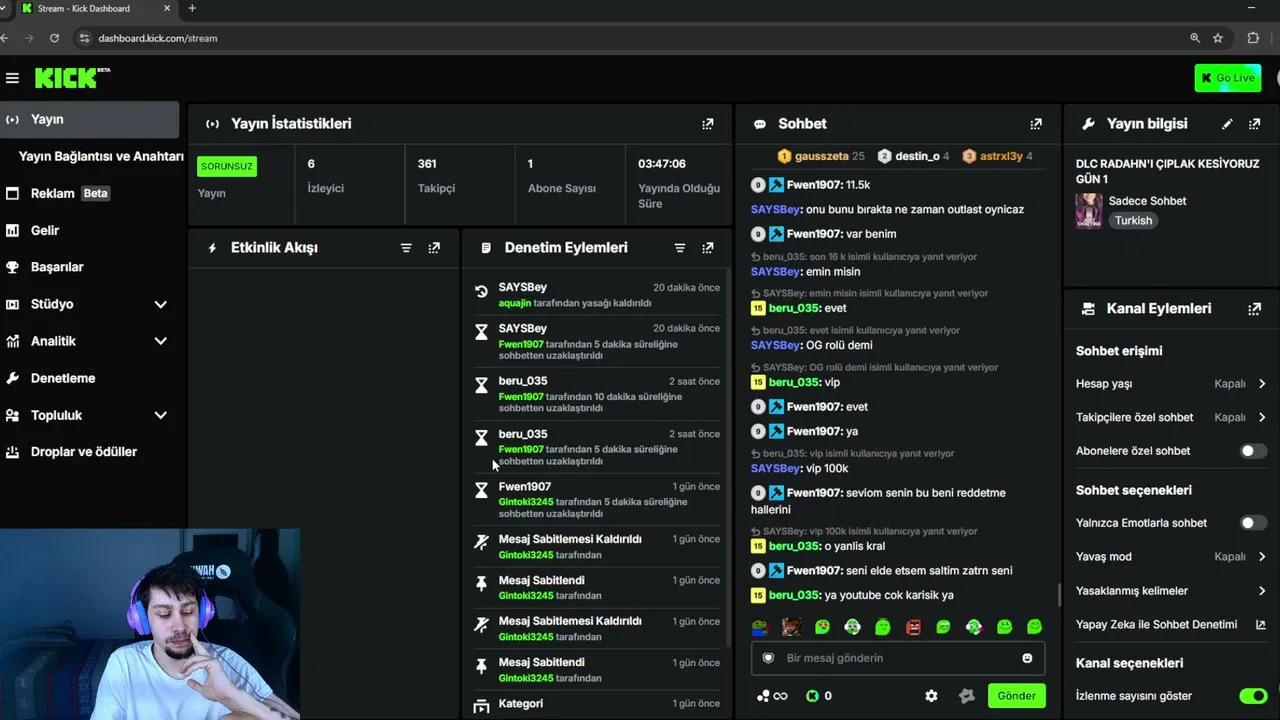Image resolution: width=1280 pixels, height=720 pixels.
Task: Open the external link icon for Yapay Zeka
Action: click(x=1260, y=625)
